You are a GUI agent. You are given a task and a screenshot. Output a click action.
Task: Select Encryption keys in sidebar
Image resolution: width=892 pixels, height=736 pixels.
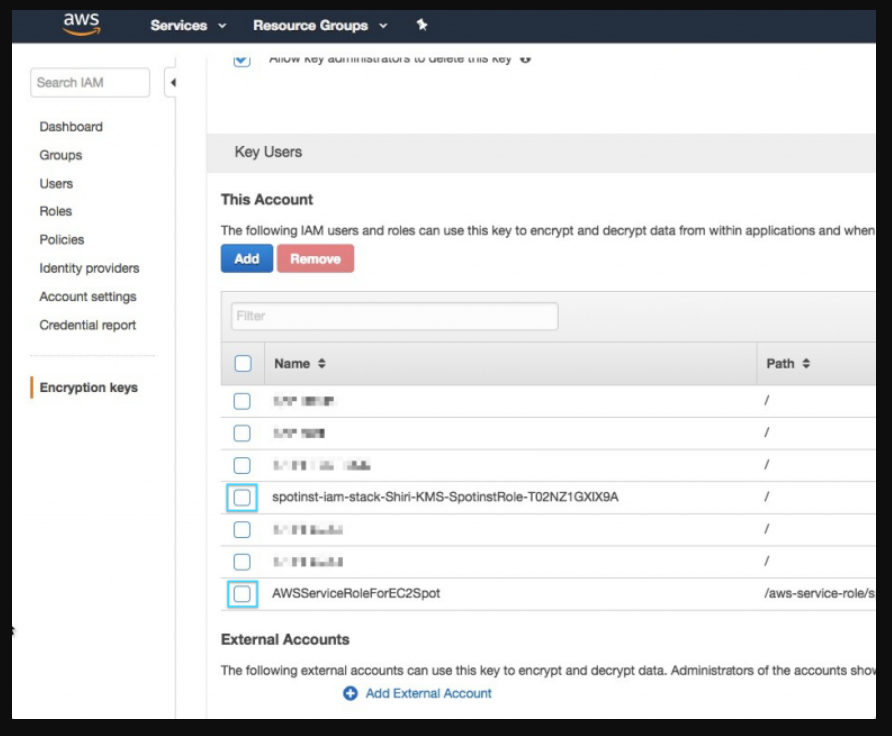(x=89, y=388)
